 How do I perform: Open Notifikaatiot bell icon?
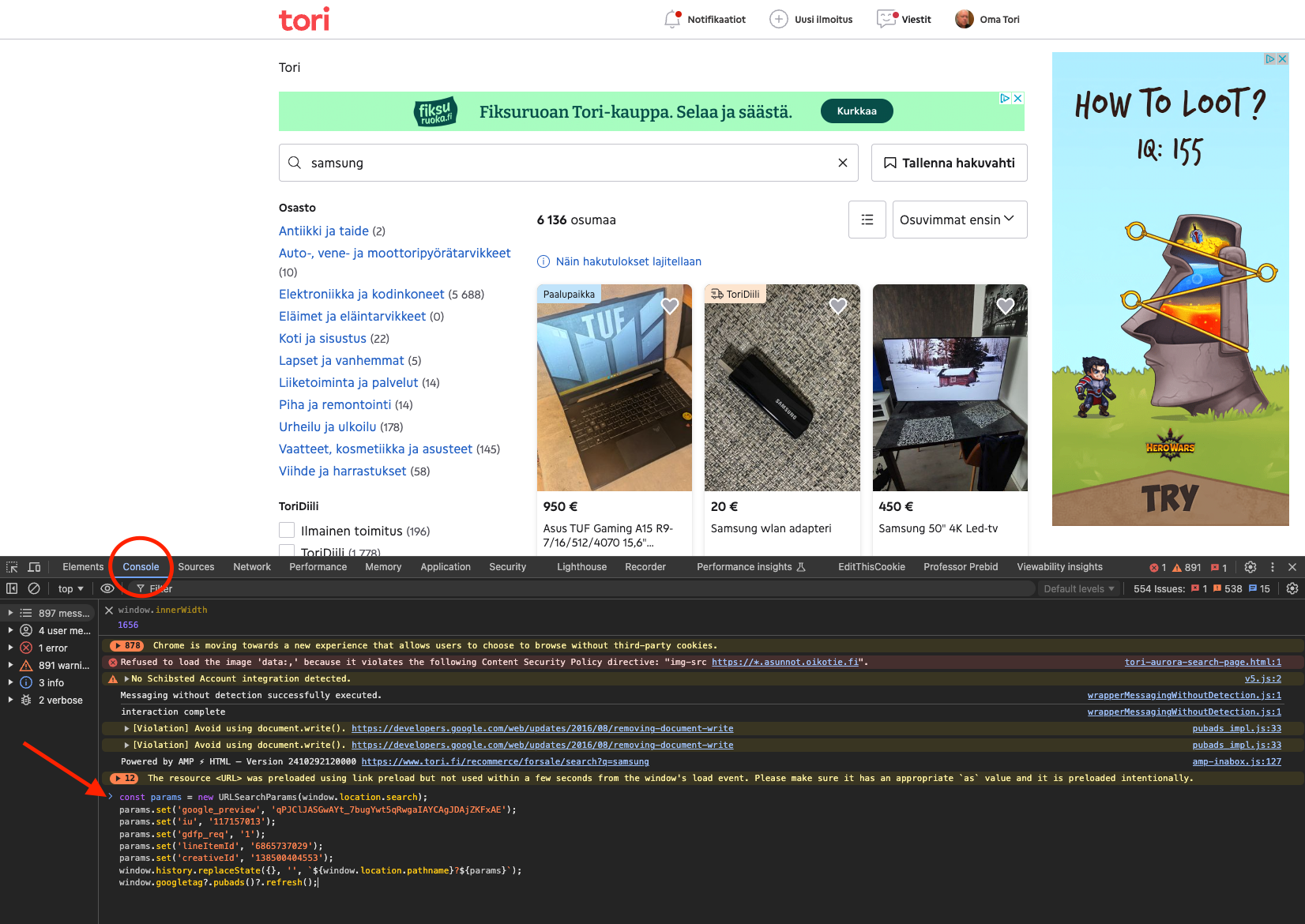[x=672, y=19]
